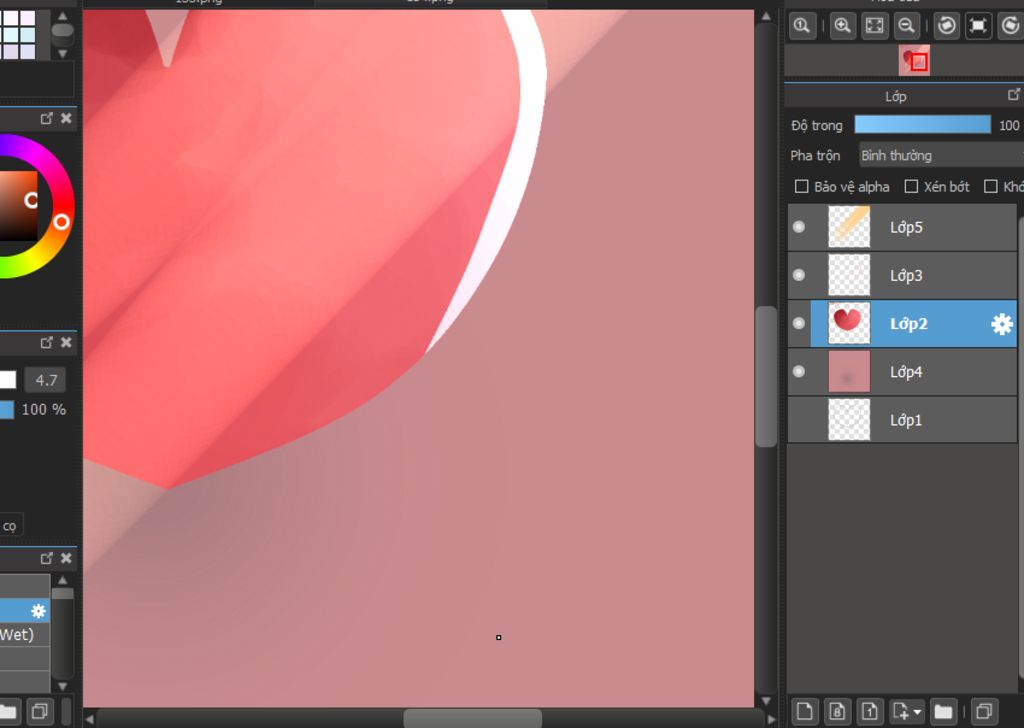Image resolution: width=1024 pixels, height=728 pixels.
Task: Open Lớp2 layer settings gear
Action: pyautogui.click(x=1002, y=324)
